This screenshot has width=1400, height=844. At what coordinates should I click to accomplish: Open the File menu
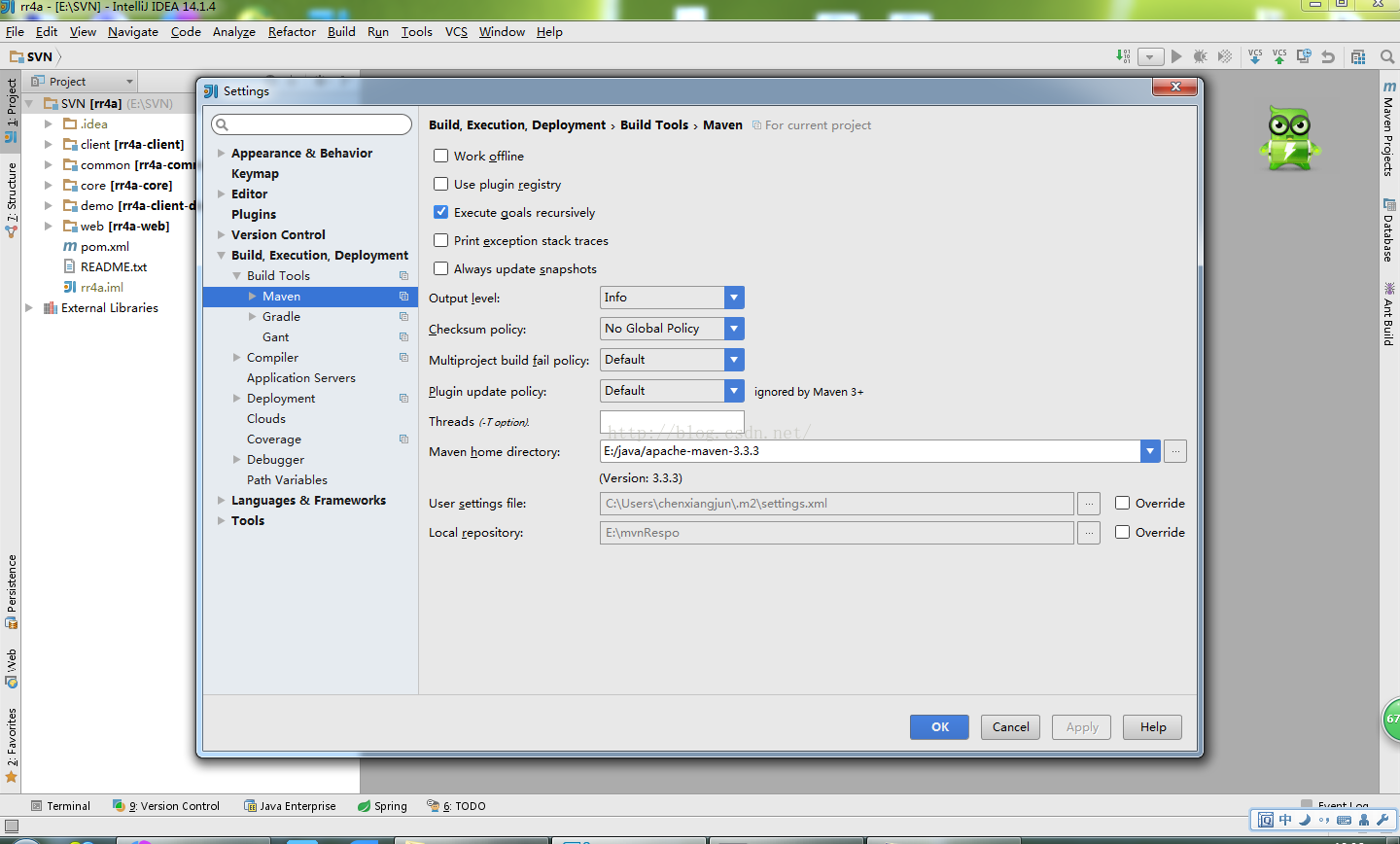coord(15,32)
